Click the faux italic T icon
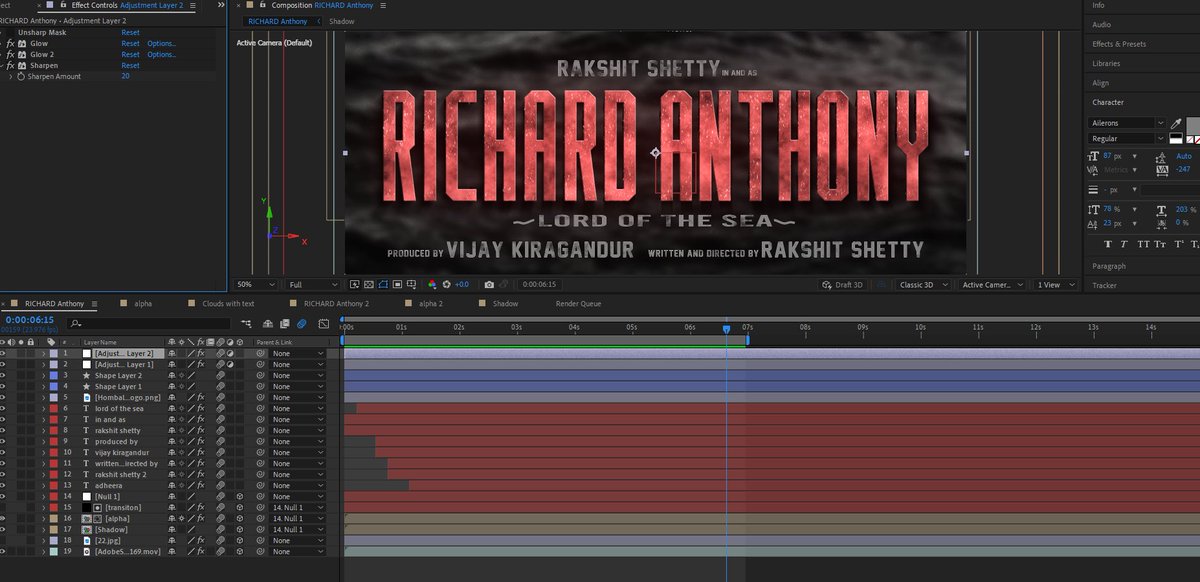The image size is (1200, 582). tap(1123, 244)
